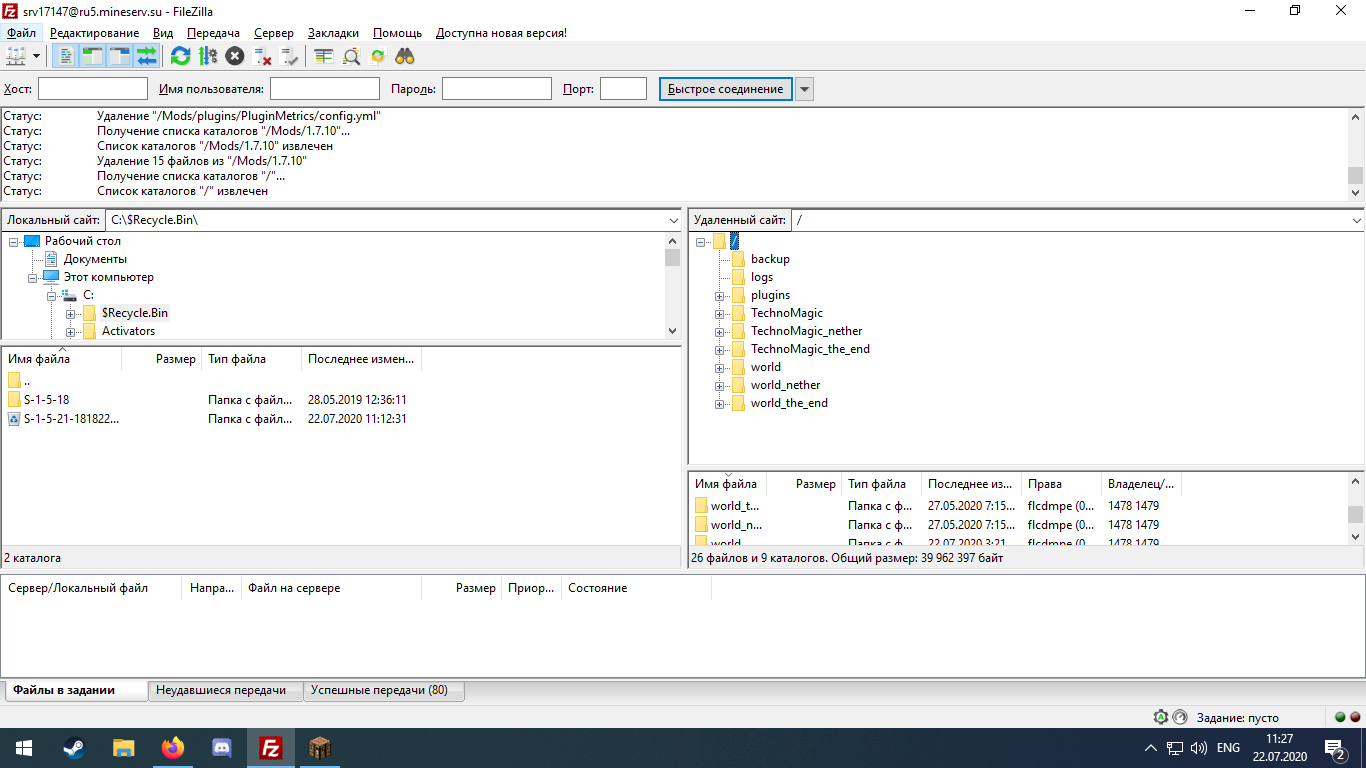Disconnect from the current server
The image size is (1366, 768).
pyautogui.click(x=263, y=56)
